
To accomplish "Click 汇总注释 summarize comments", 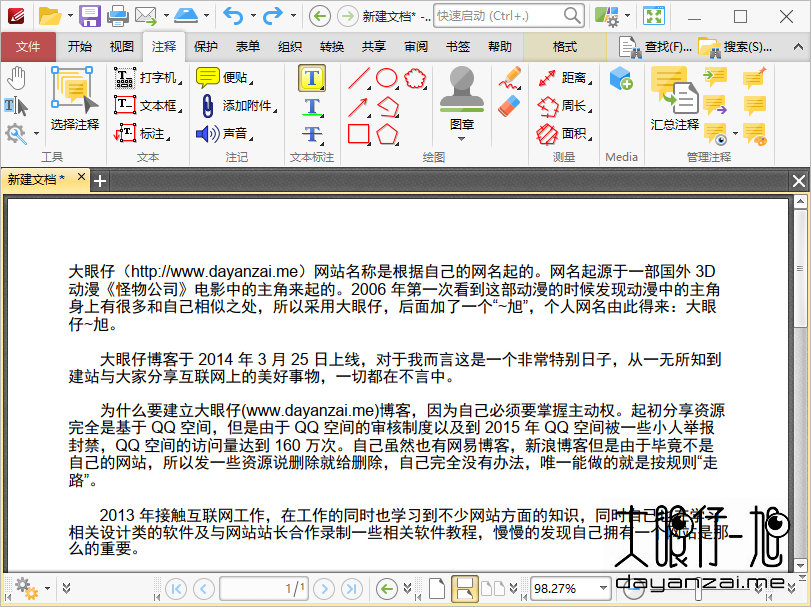I will (674, 98).
